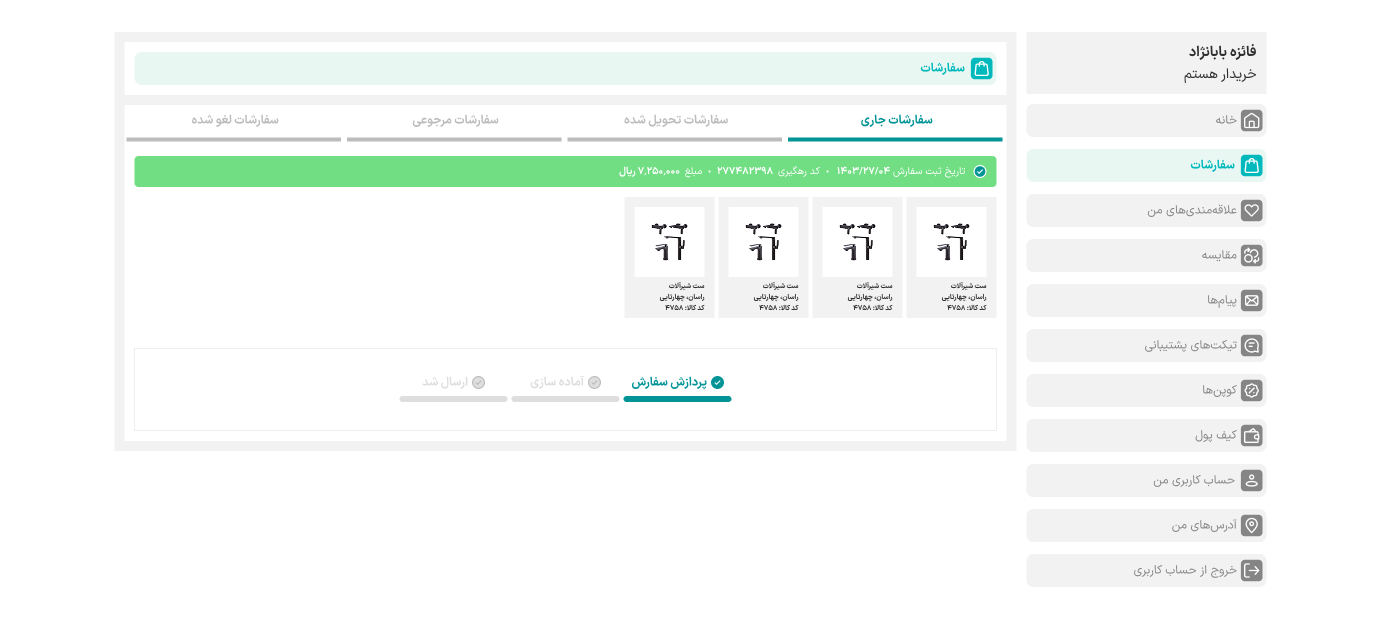
Task: Click the chat icon for تیکت‌های پشتیبانی
Action: pos(1251,345)
